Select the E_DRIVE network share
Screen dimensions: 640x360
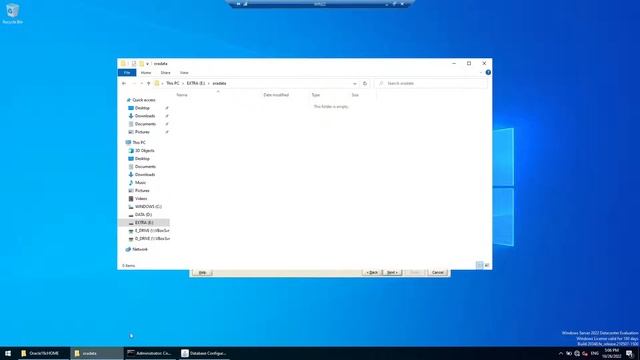[x=152, y=231]
